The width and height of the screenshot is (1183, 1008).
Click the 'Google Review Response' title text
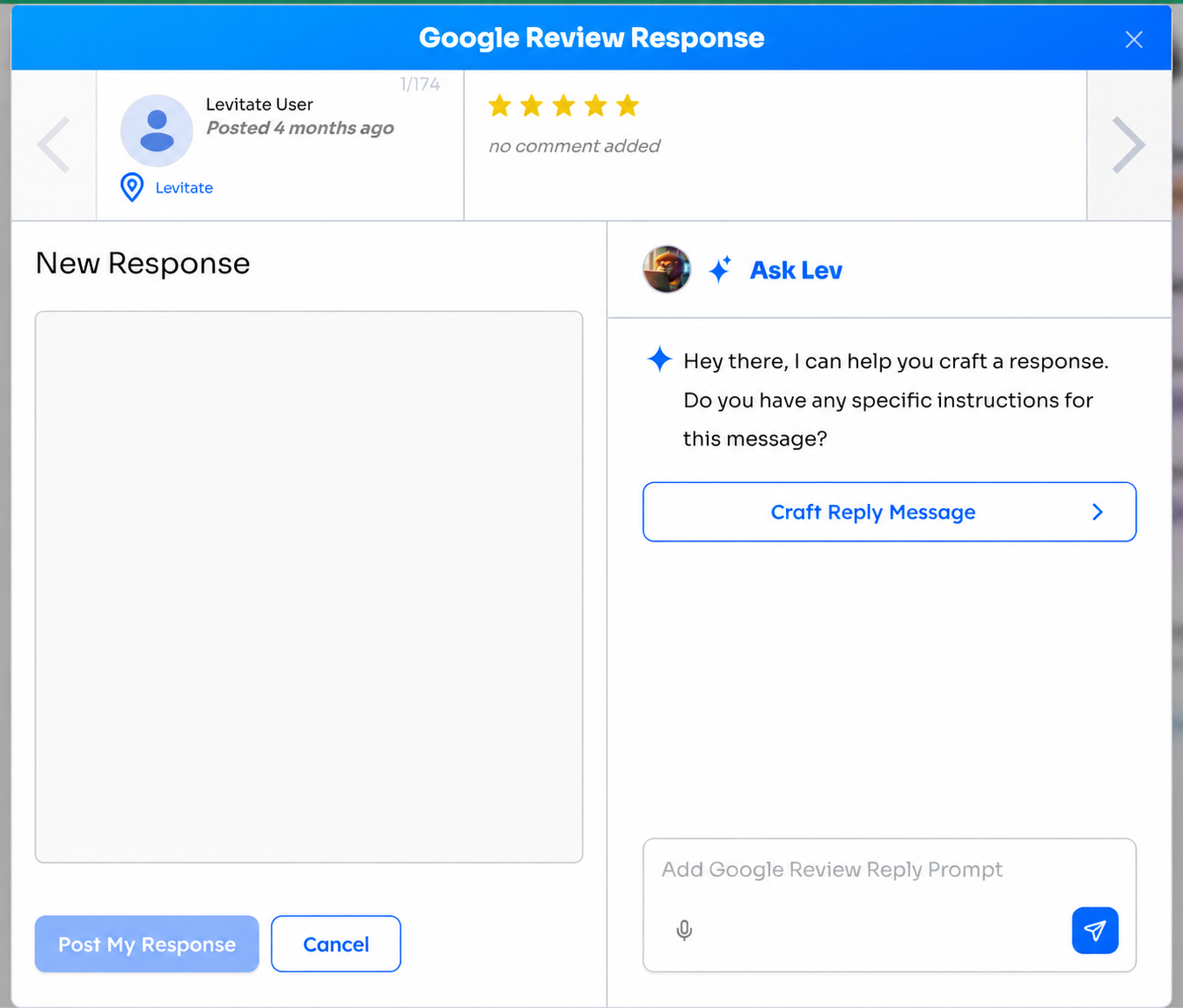(592, 37)
